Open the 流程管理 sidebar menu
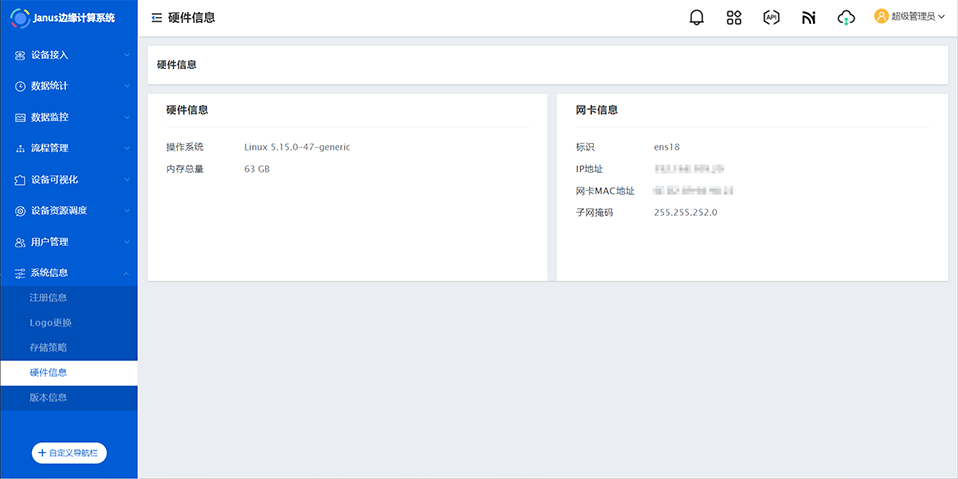The width and height of the screenshot is (958, 479). point(68,148)
